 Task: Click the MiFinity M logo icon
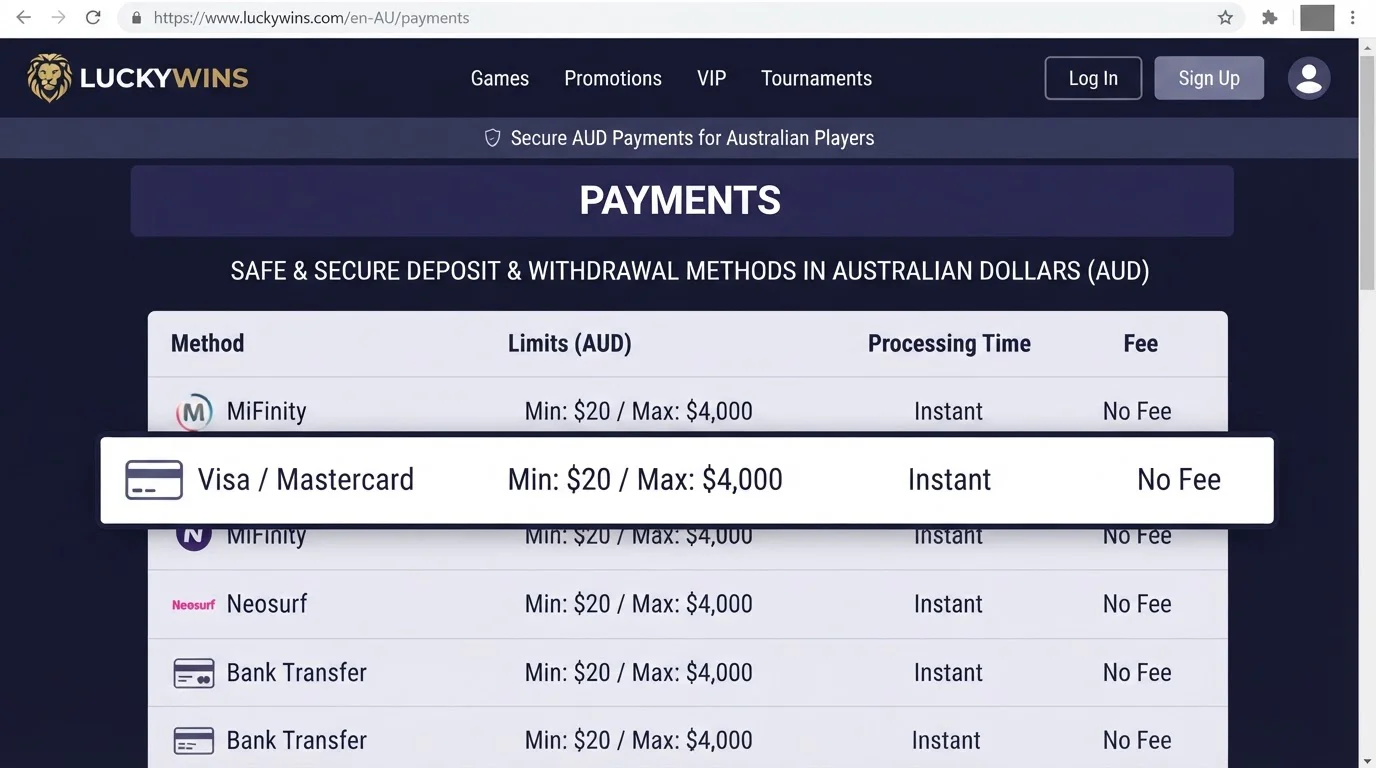click(194, 411)
